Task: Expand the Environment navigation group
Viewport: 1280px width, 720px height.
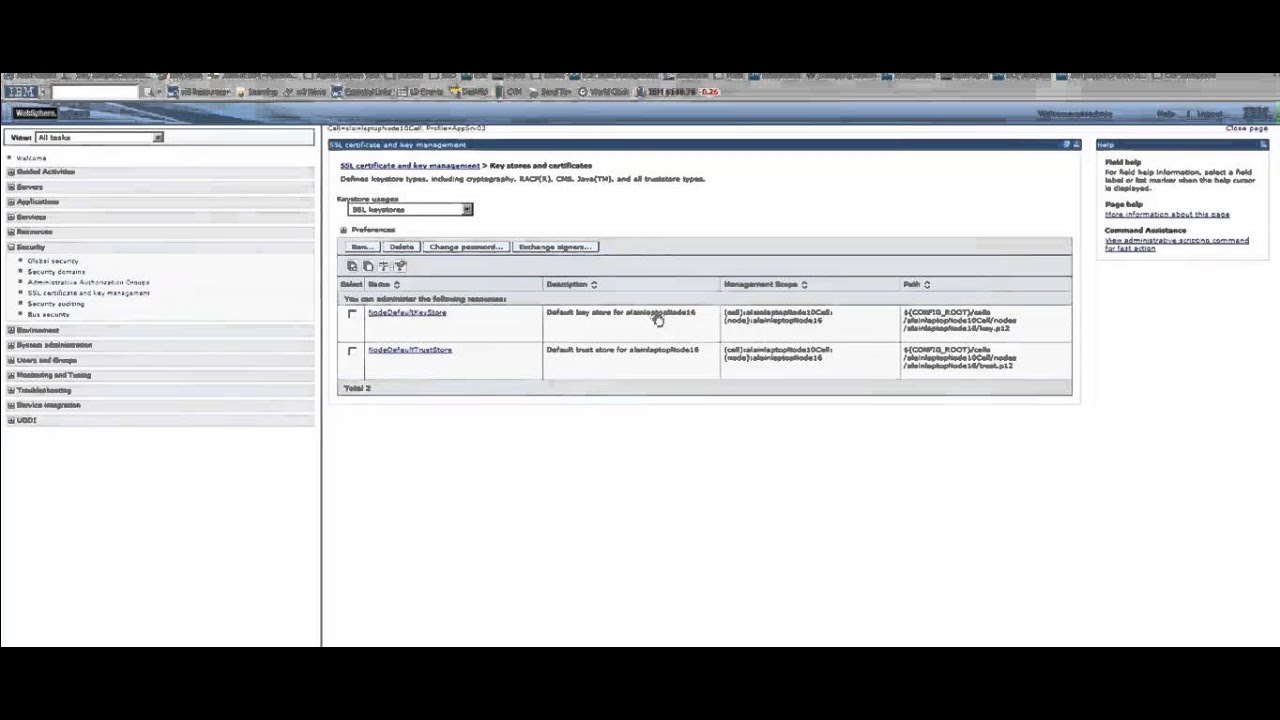Action: (11, 330)
